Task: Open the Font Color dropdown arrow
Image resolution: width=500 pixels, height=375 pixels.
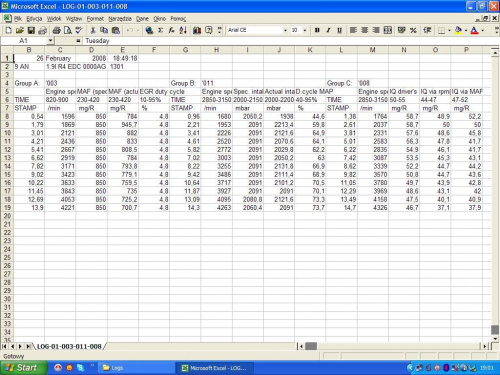Action: [x=482, y=30]
